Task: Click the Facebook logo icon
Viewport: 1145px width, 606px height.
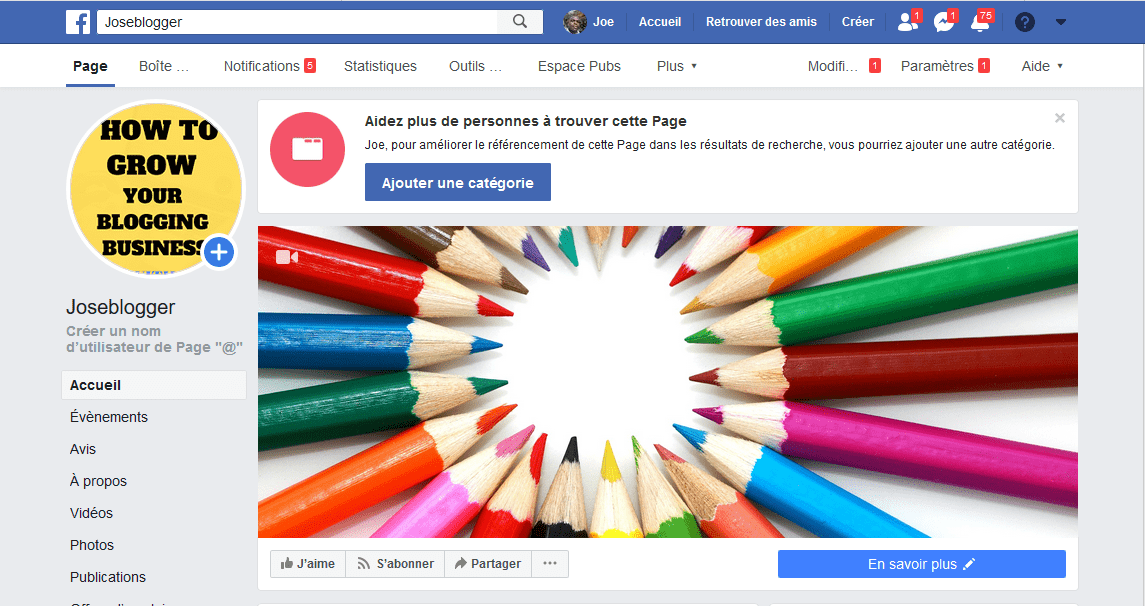Action: [x=78, y=22]
